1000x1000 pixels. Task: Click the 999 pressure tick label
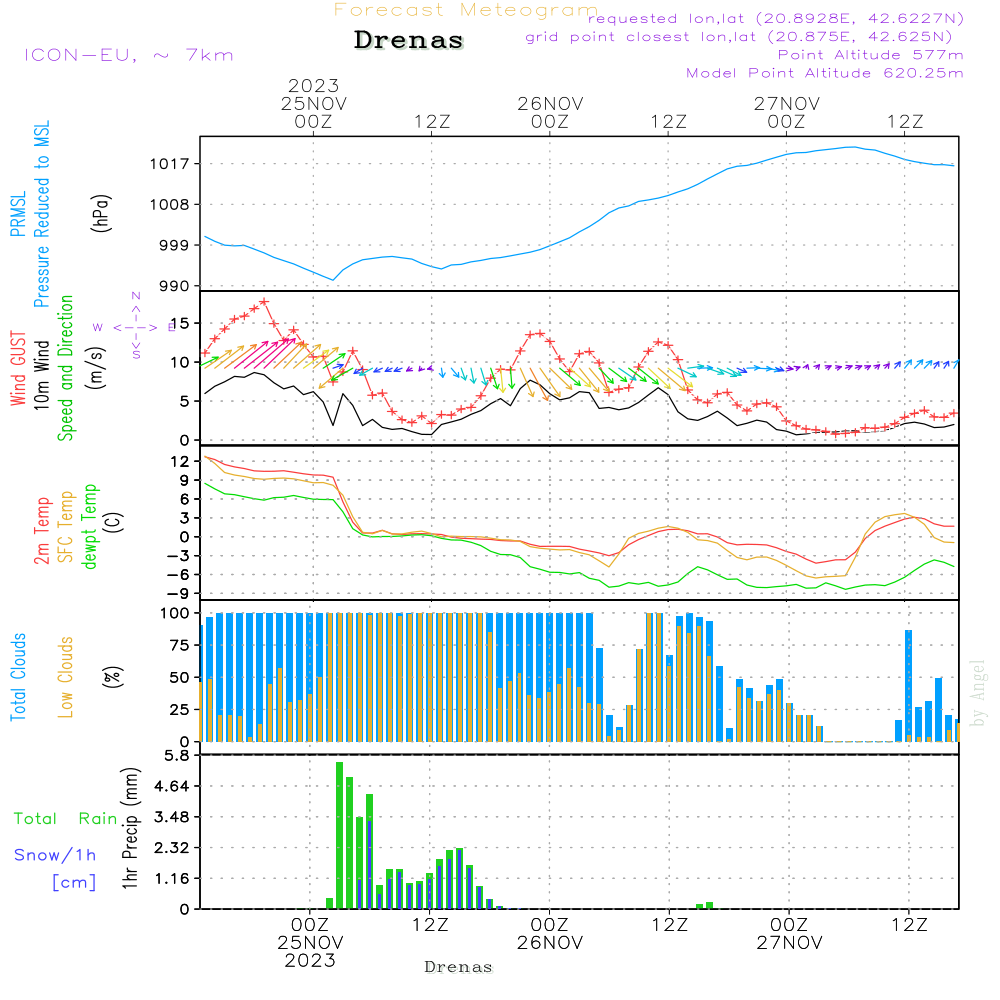click(173, 246)
